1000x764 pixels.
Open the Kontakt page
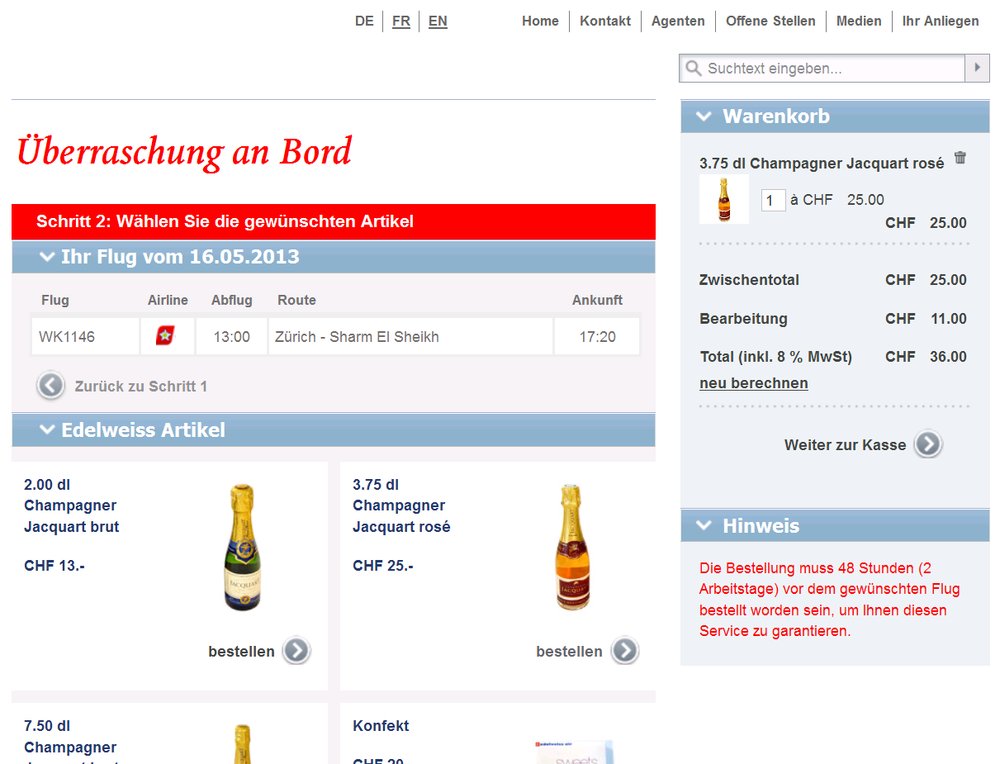click(x=605, y=21)
